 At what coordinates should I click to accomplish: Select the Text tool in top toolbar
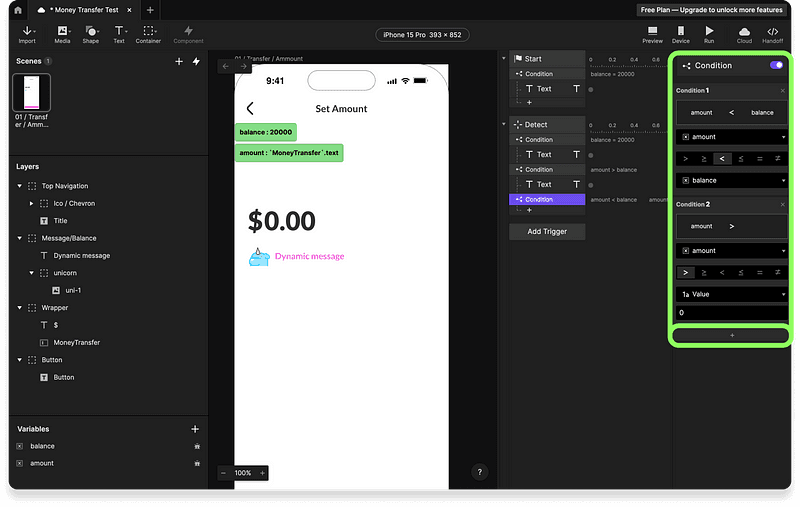point(119,35)
